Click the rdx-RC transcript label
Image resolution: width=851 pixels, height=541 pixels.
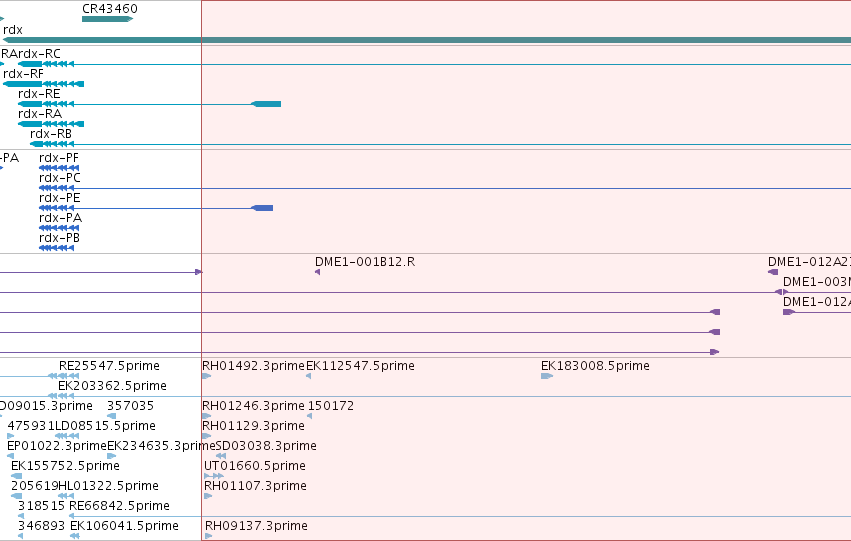[39, 54]
